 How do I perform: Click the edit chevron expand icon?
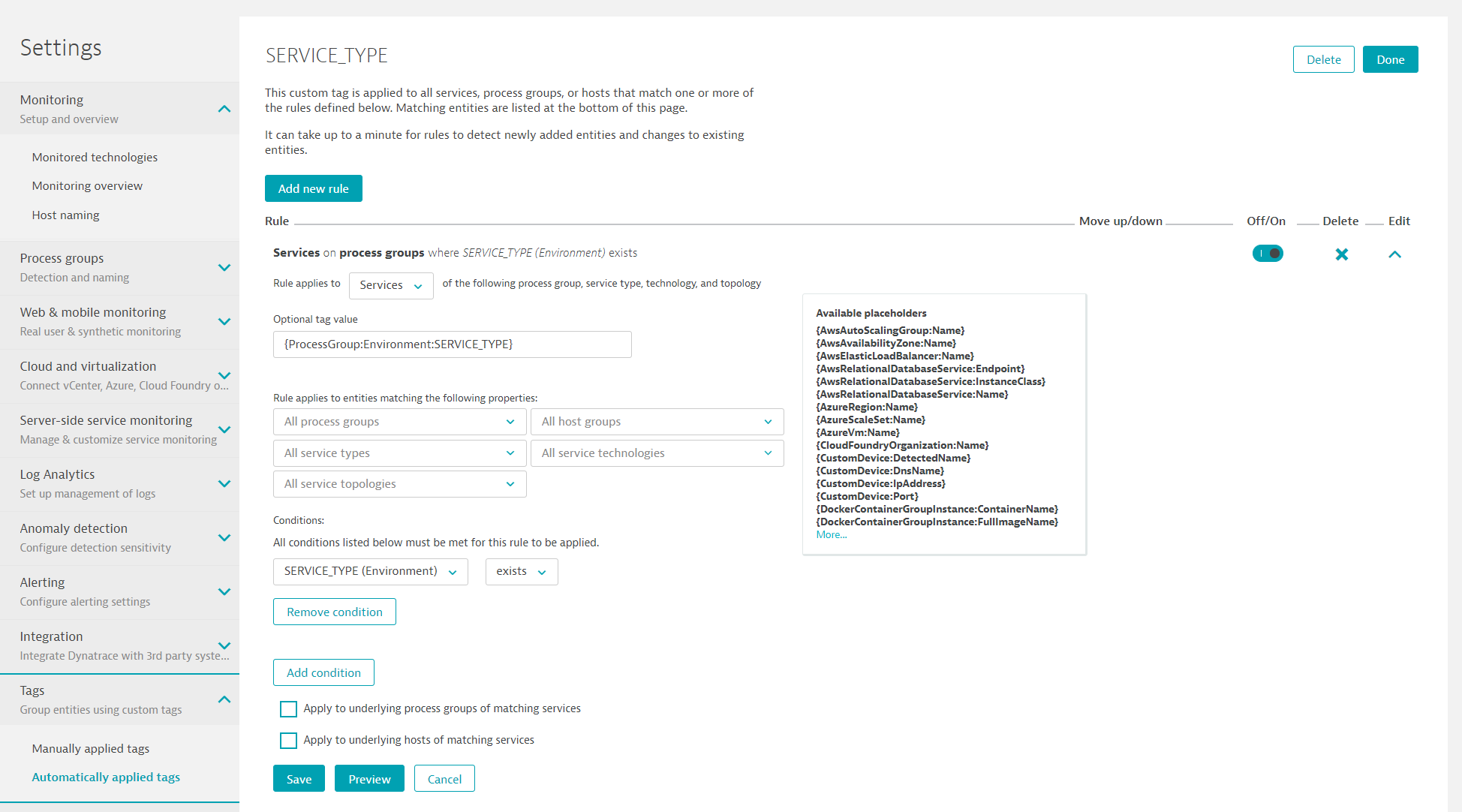1395,254
